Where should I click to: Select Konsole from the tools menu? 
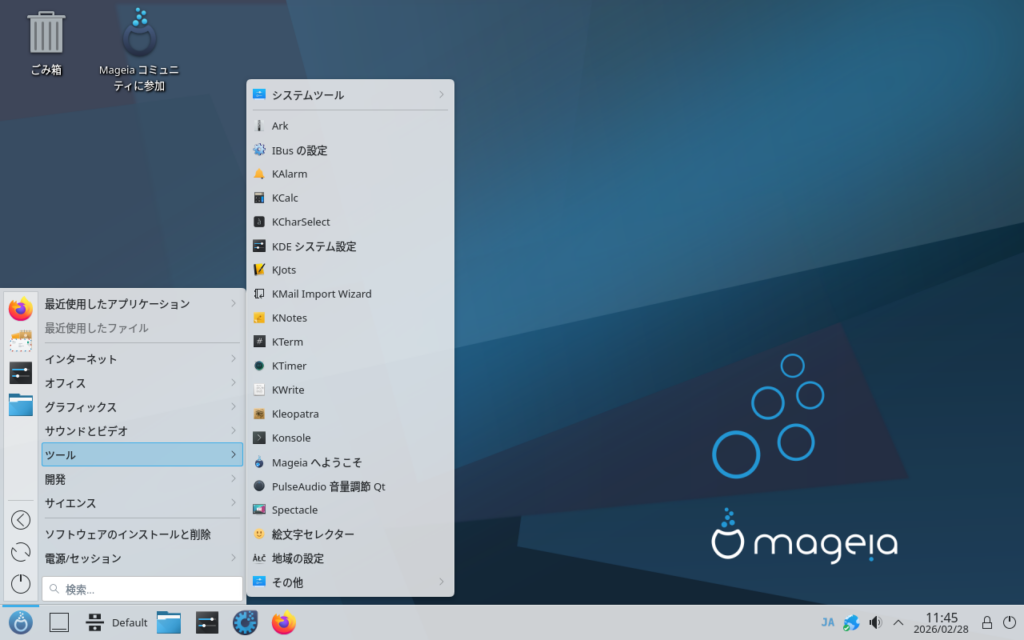tap(291, 438)
